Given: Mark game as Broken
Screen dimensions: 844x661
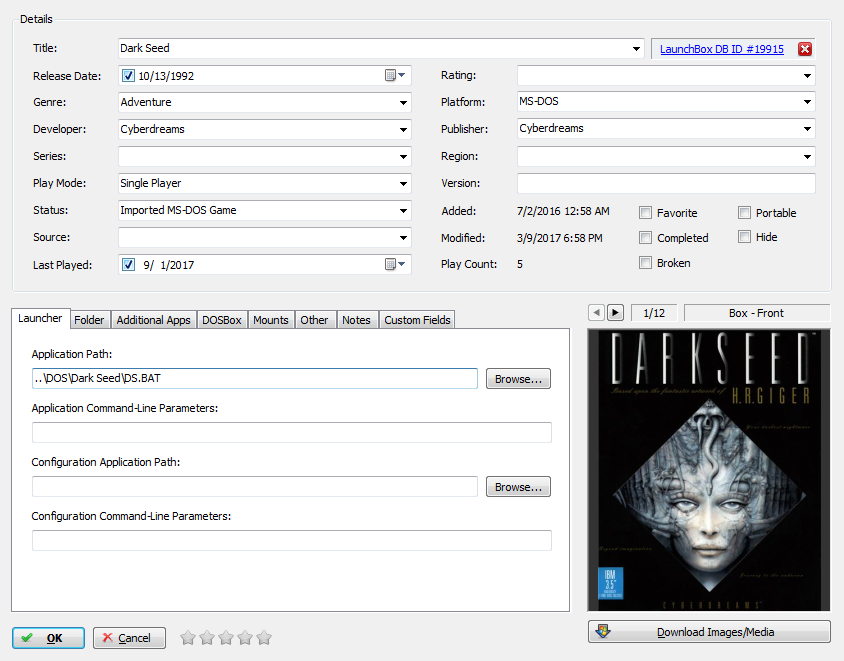Looking at the screenshot, I should pos(645,263).
